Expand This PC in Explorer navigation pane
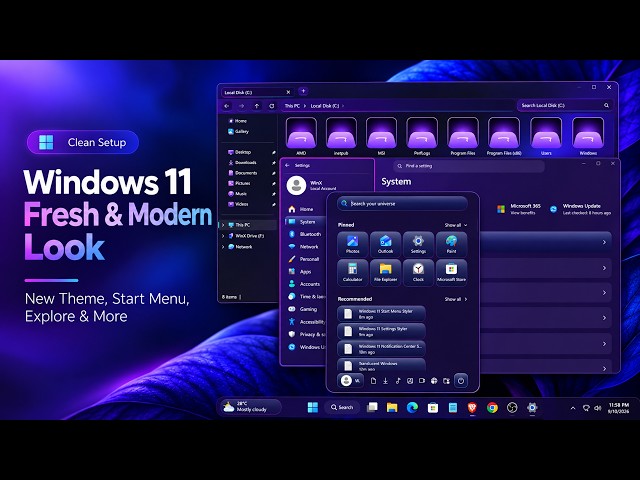The width and height of the screenshot is (640, 480). pyautogui.click(x=223, y=225)
